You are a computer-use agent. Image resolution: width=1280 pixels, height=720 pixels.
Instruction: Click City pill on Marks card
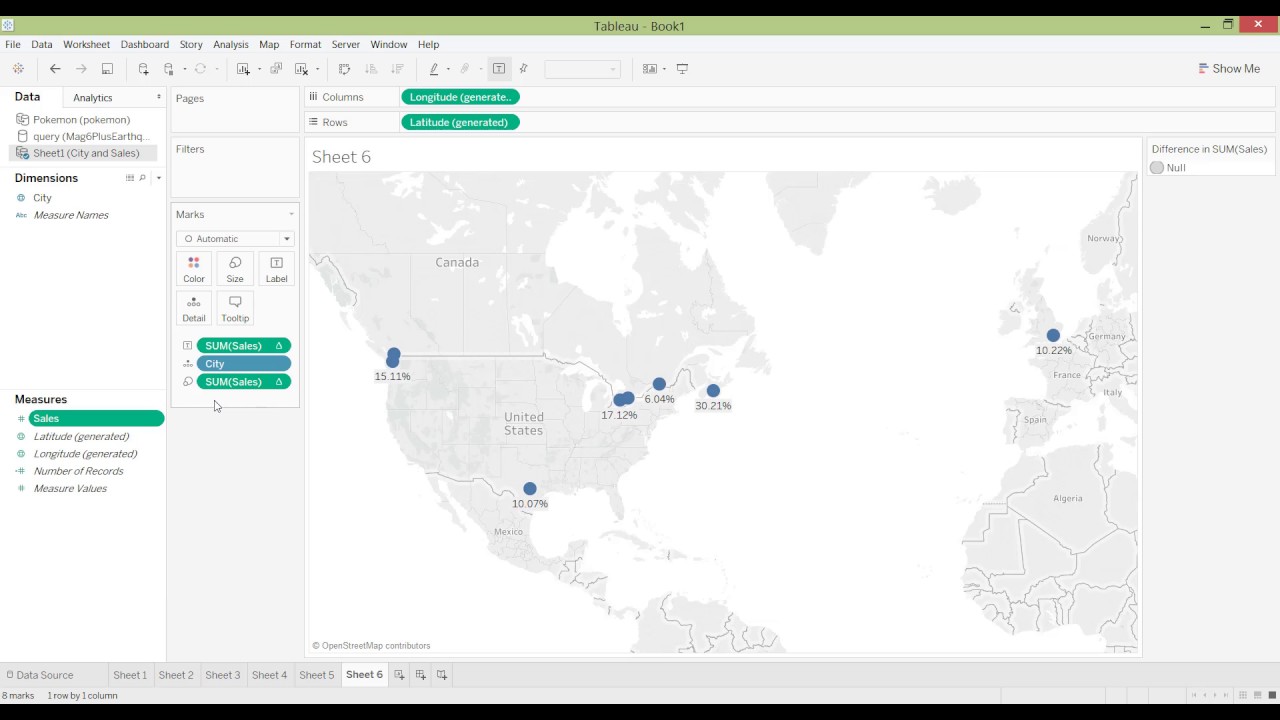click(244, 364)
